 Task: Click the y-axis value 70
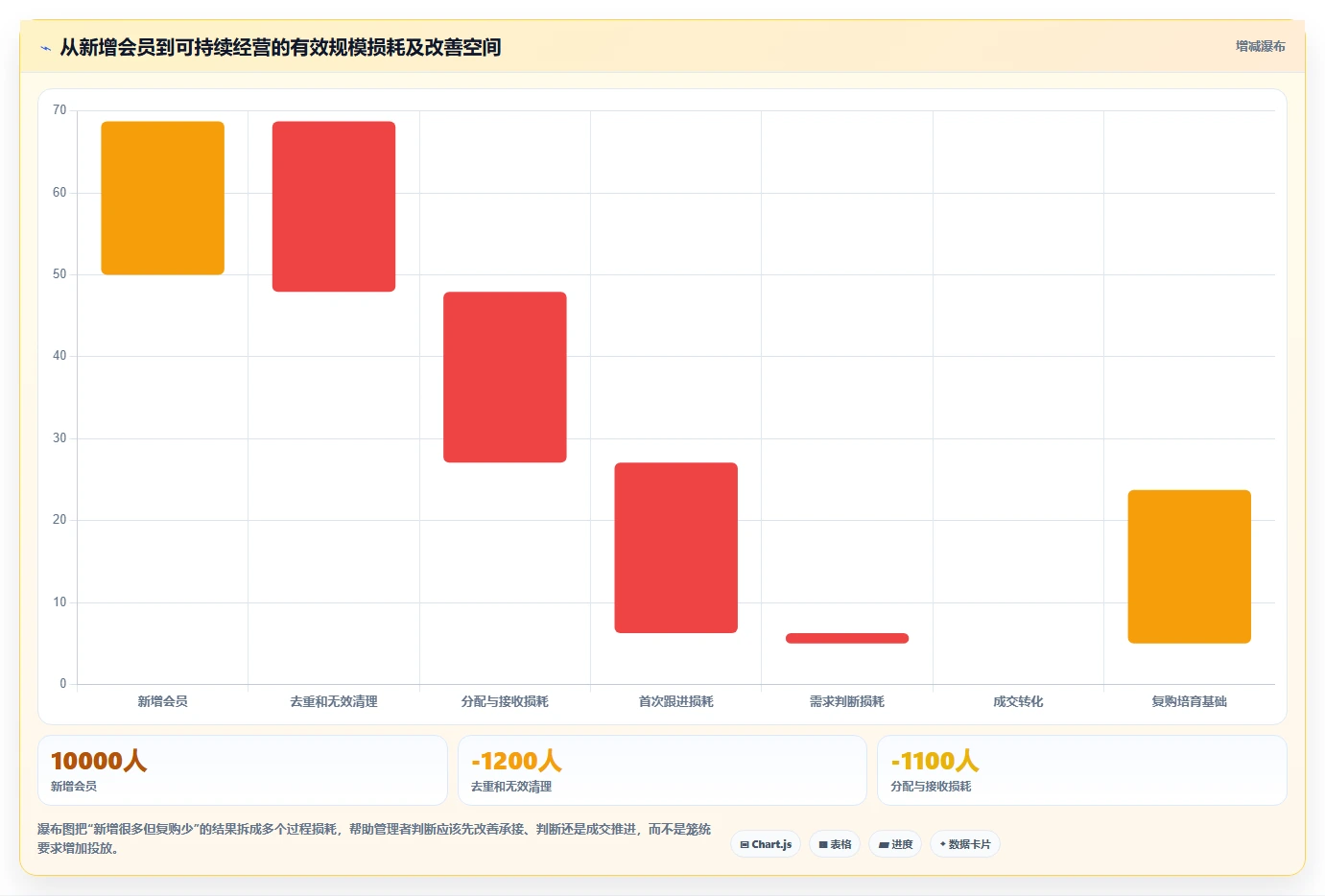click(59, 110)
